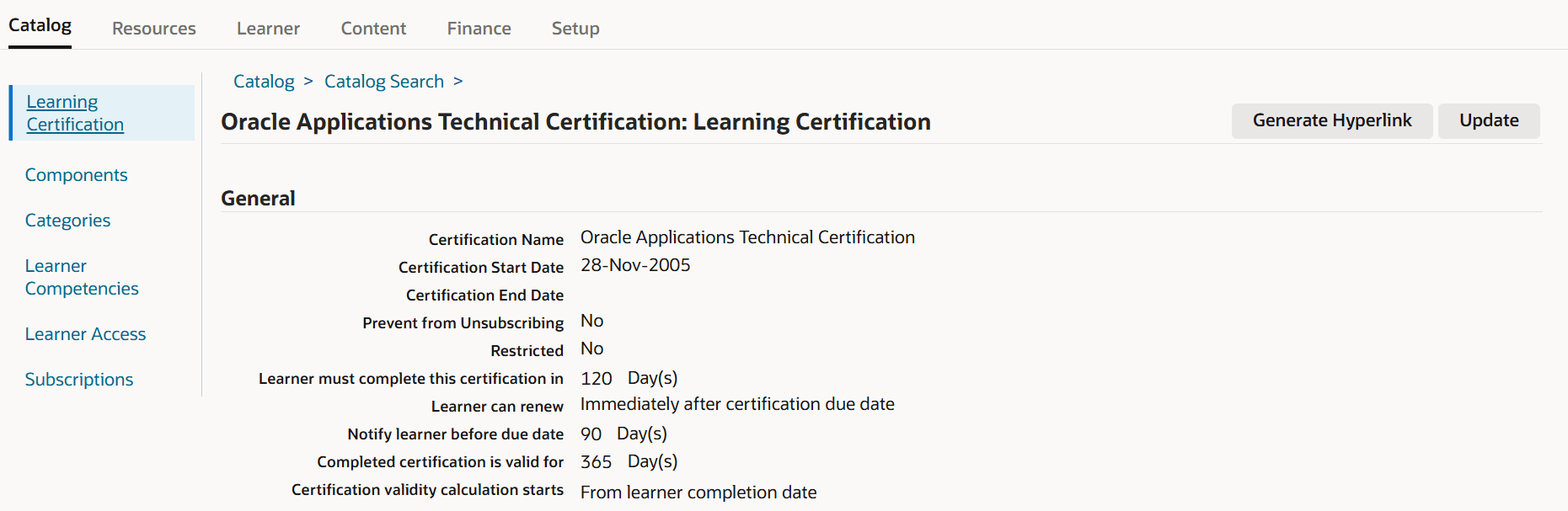Click the 120 Day(s) completion value
The width and height of the screenshot is (1568, 511).
tap(629, 378)
